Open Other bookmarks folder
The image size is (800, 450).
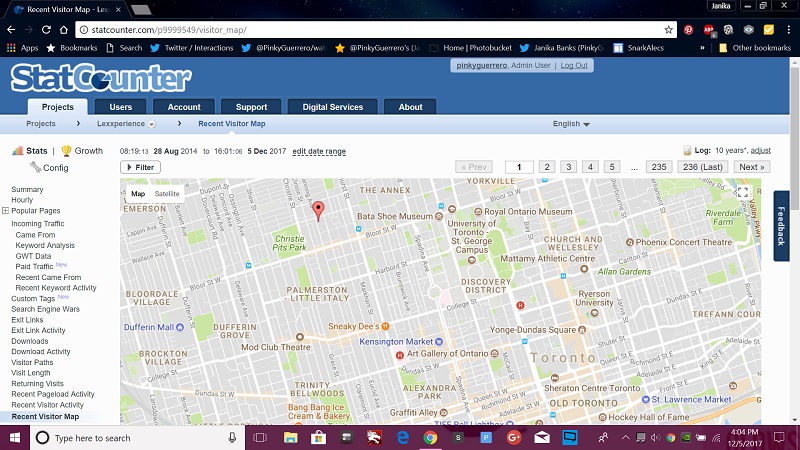(755, 47)
